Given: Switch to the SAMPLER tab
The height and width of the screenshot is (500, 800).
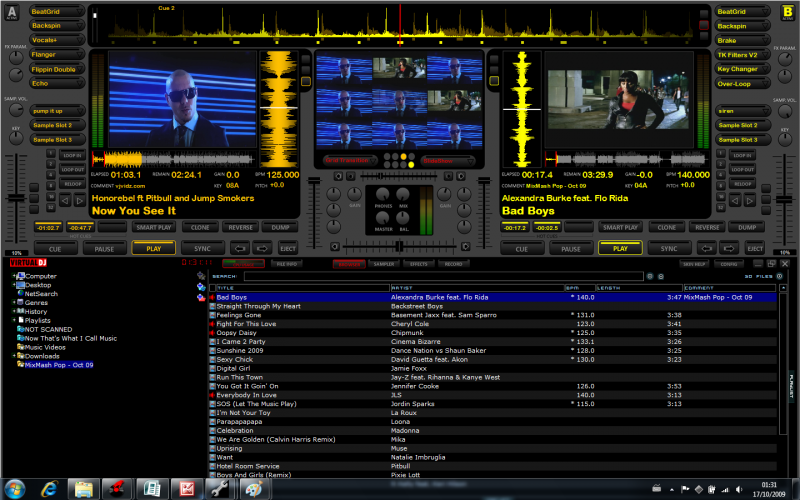Looking at the screenshot, I should point(384,264).
